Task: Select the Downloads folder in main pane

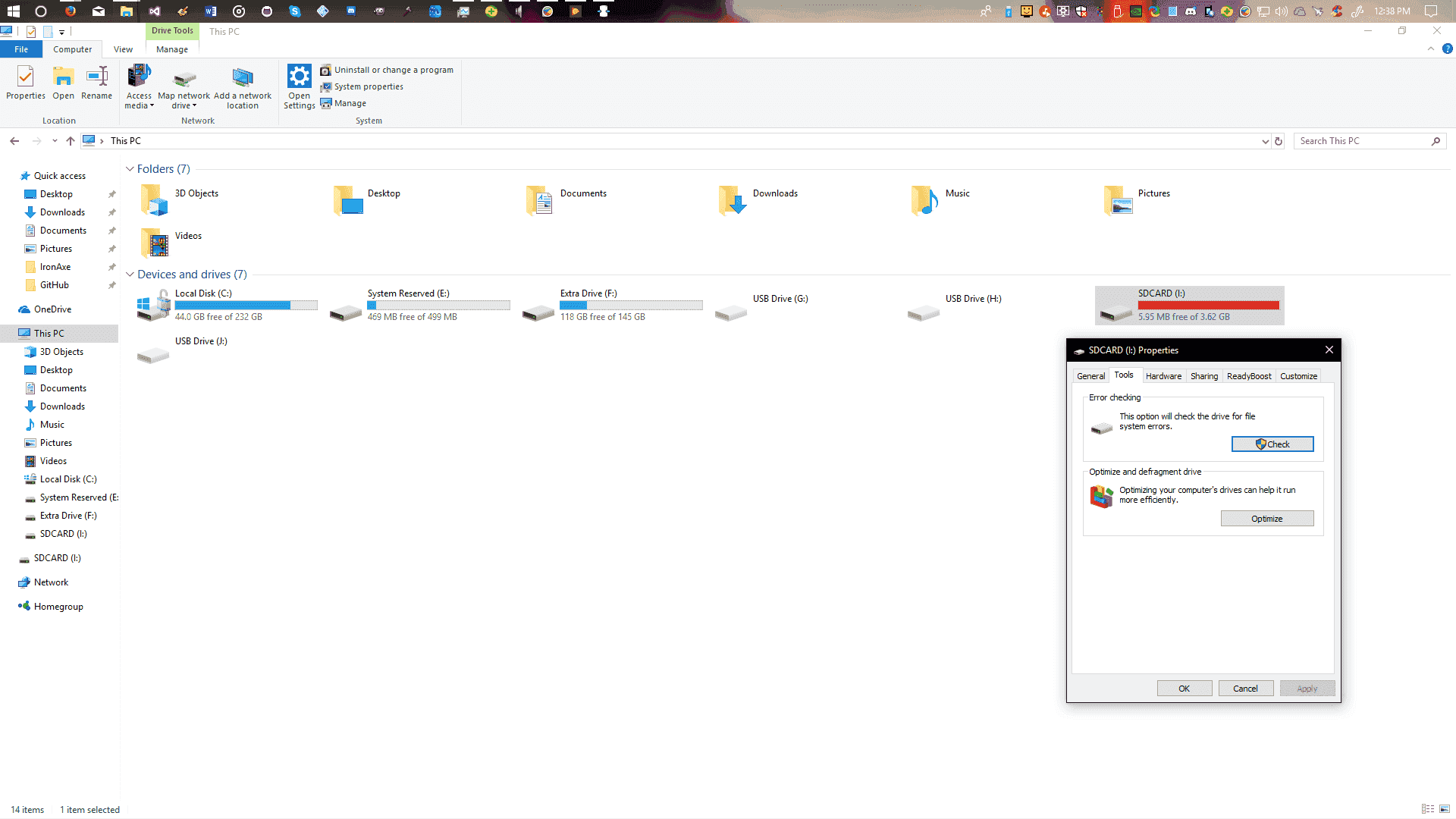Action: click(758, 201)
